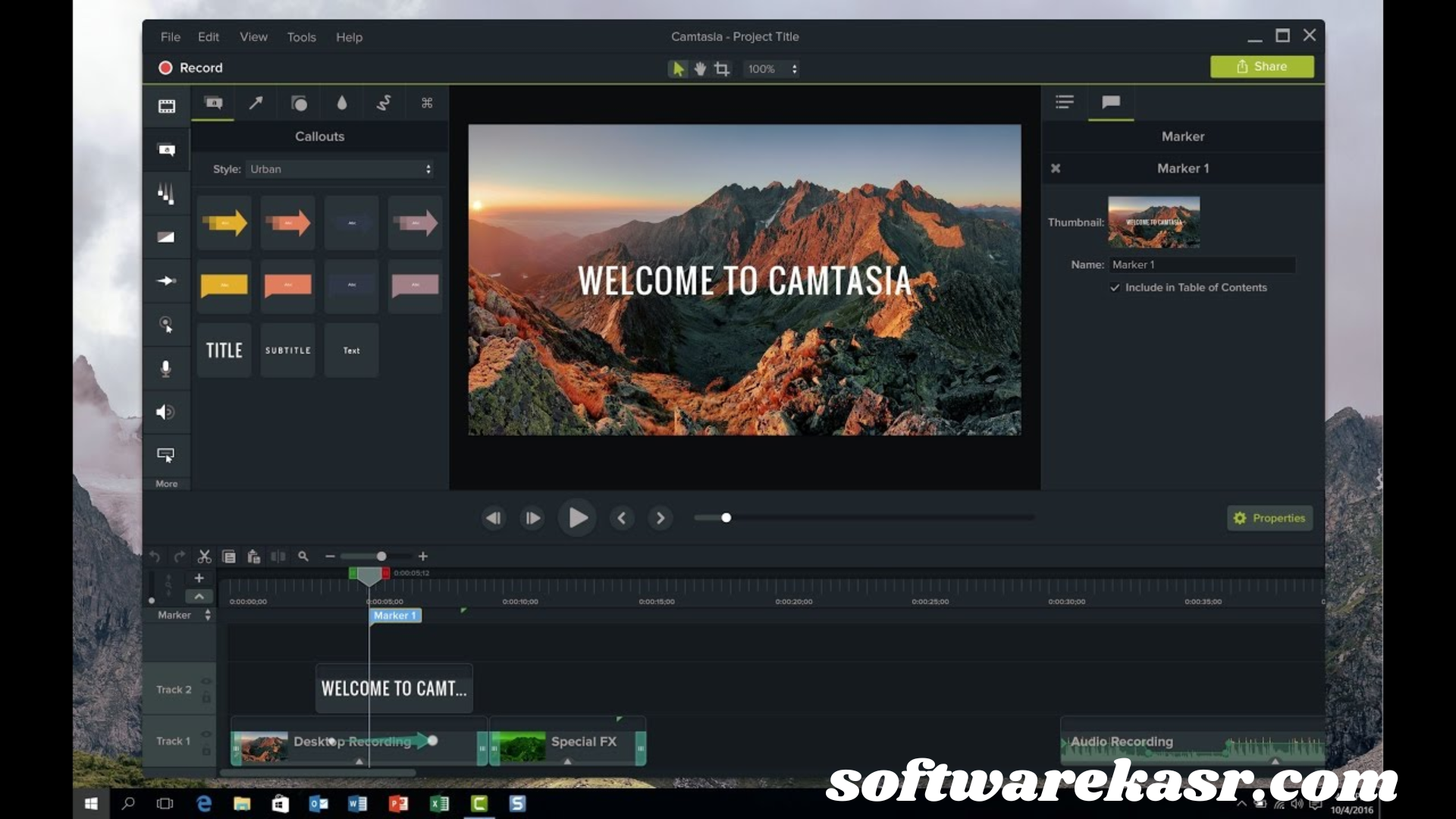Screen dimensions: 1456x819
Task: Click the playback scrubber slider handle
Action: 726,518
